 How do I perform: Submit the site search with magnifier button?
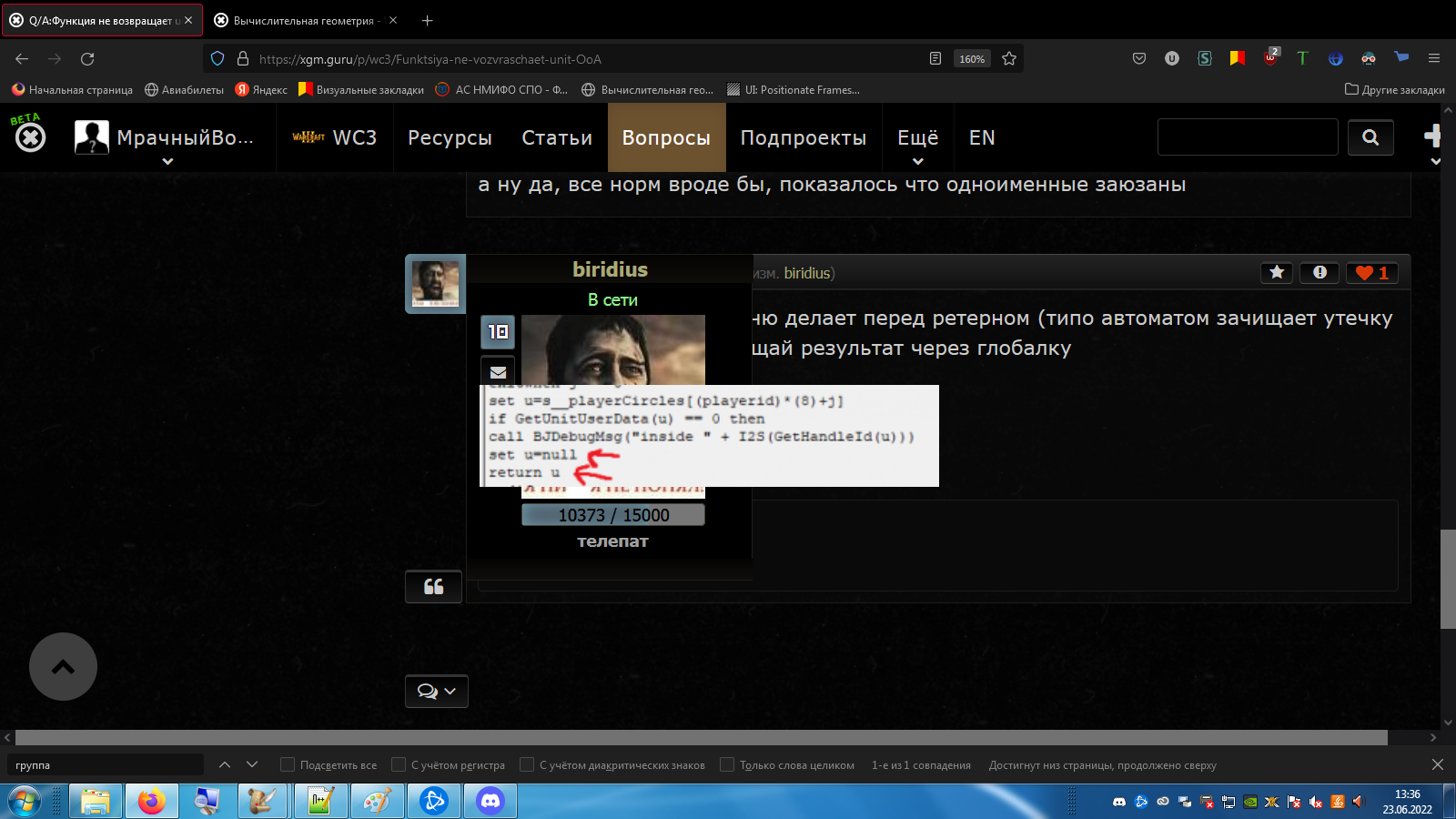(1370, 137)
